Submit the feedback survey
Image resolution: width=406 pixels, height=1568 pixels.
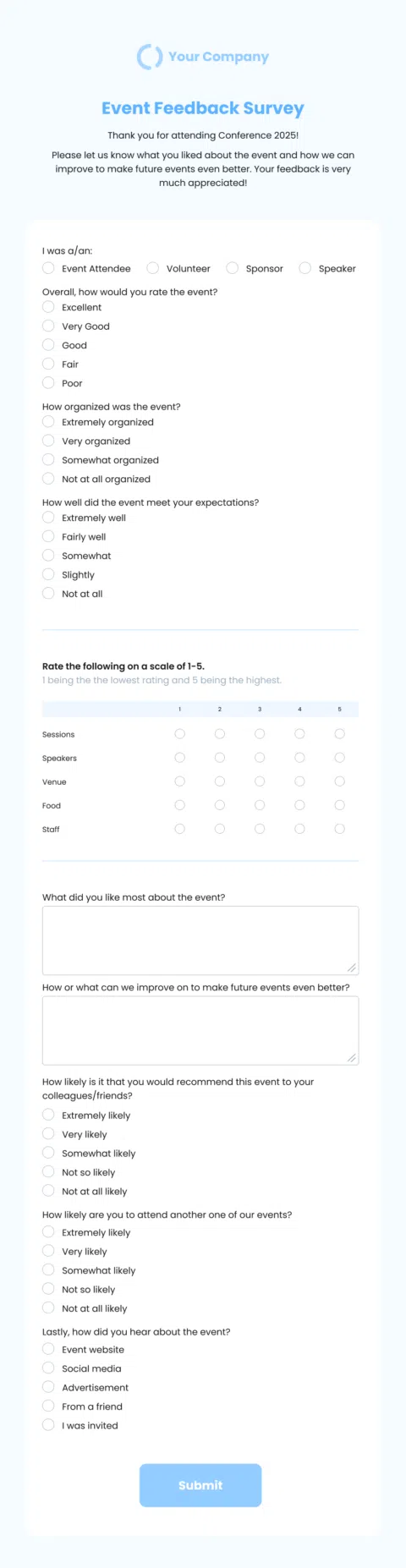point(200,1485)
